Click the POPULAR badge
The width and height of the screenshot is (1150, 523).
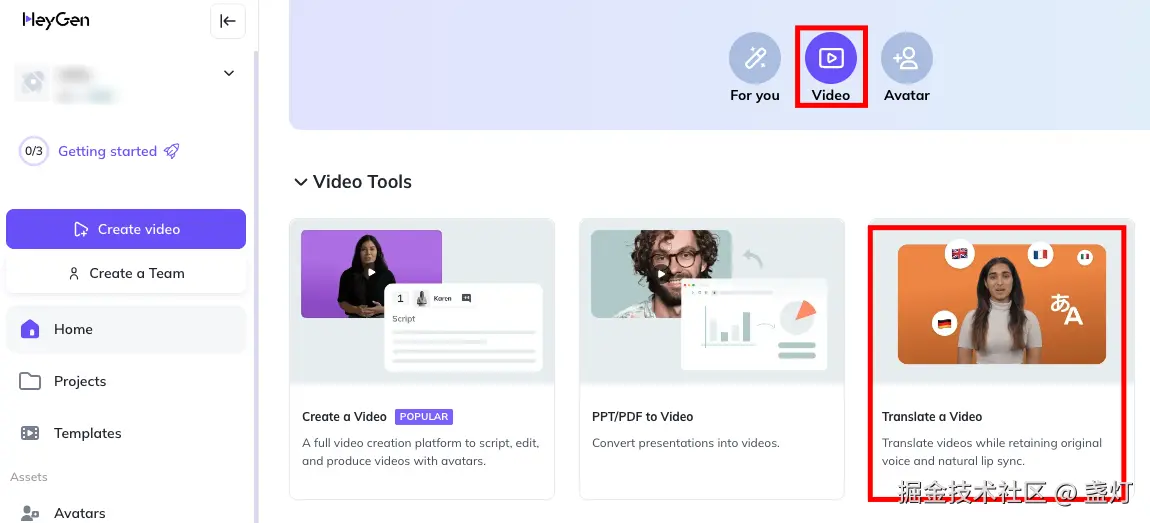[424, 417]
